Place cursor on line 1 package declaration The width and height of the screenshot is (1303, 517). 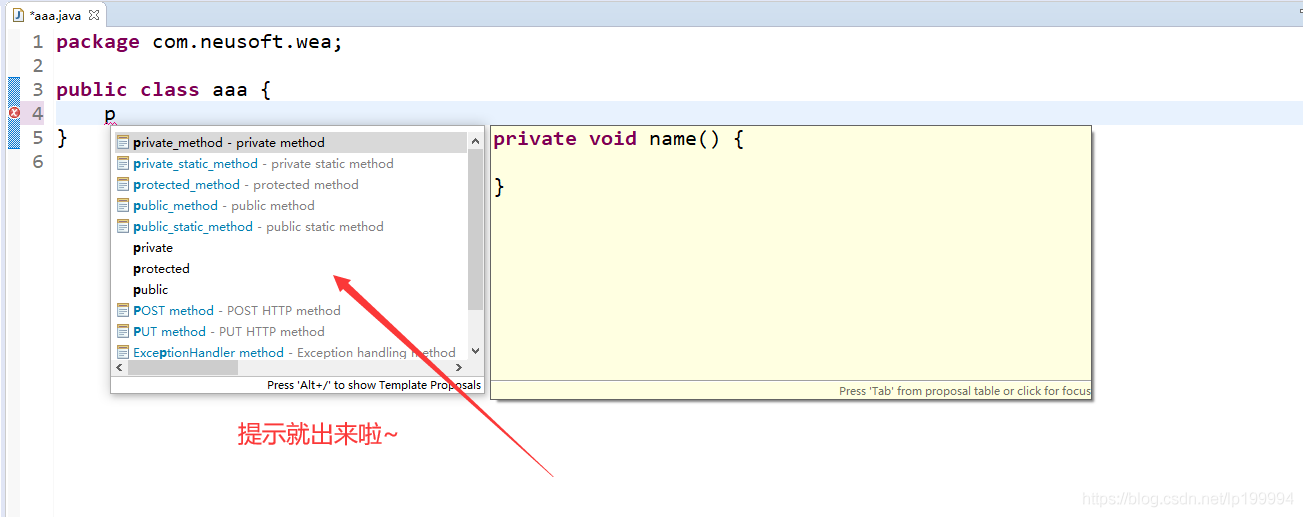tap(200, 42)
